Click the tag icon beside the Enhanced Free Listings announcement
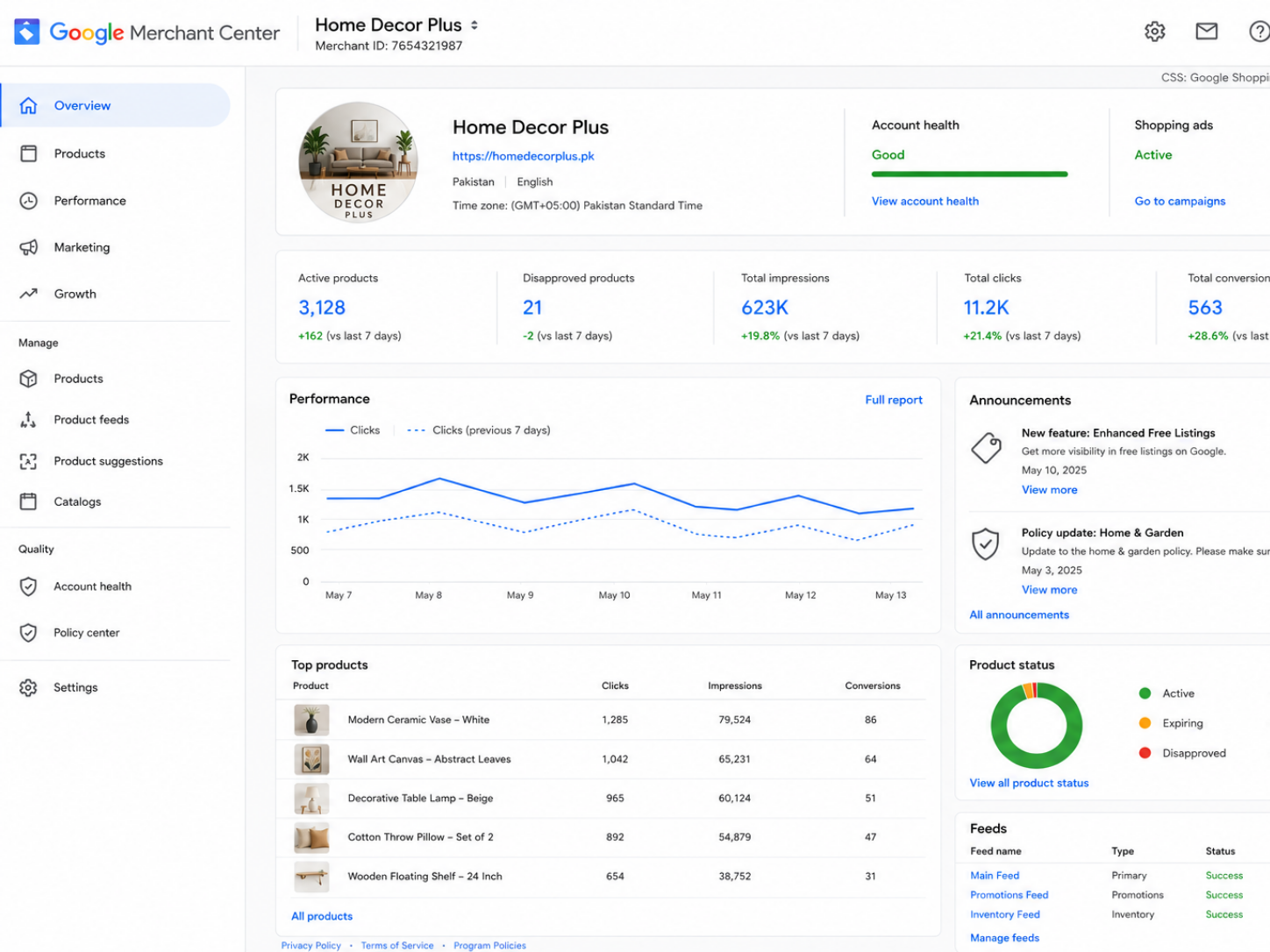 987,448
